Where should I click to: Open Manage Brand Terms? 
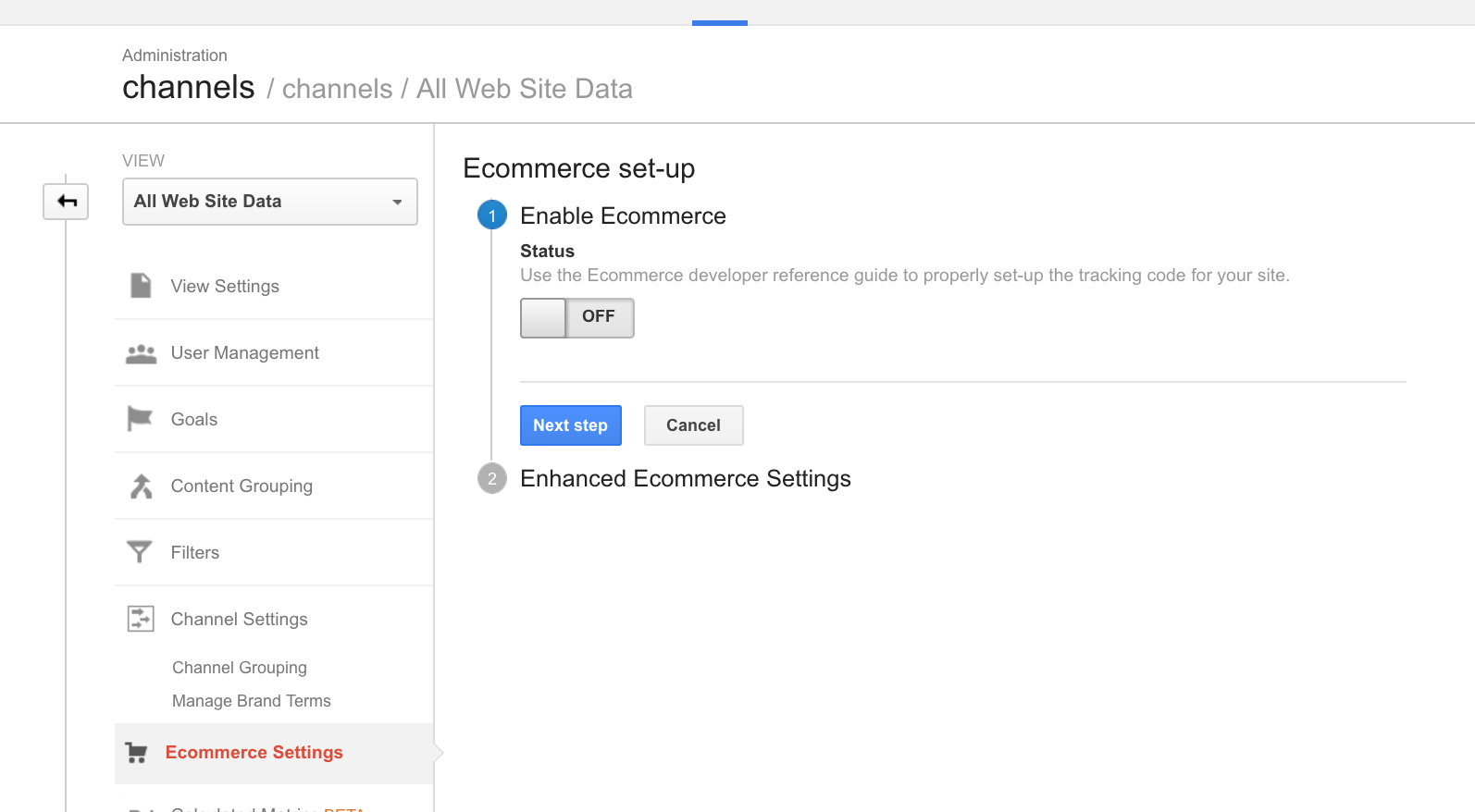coord(252,701)
